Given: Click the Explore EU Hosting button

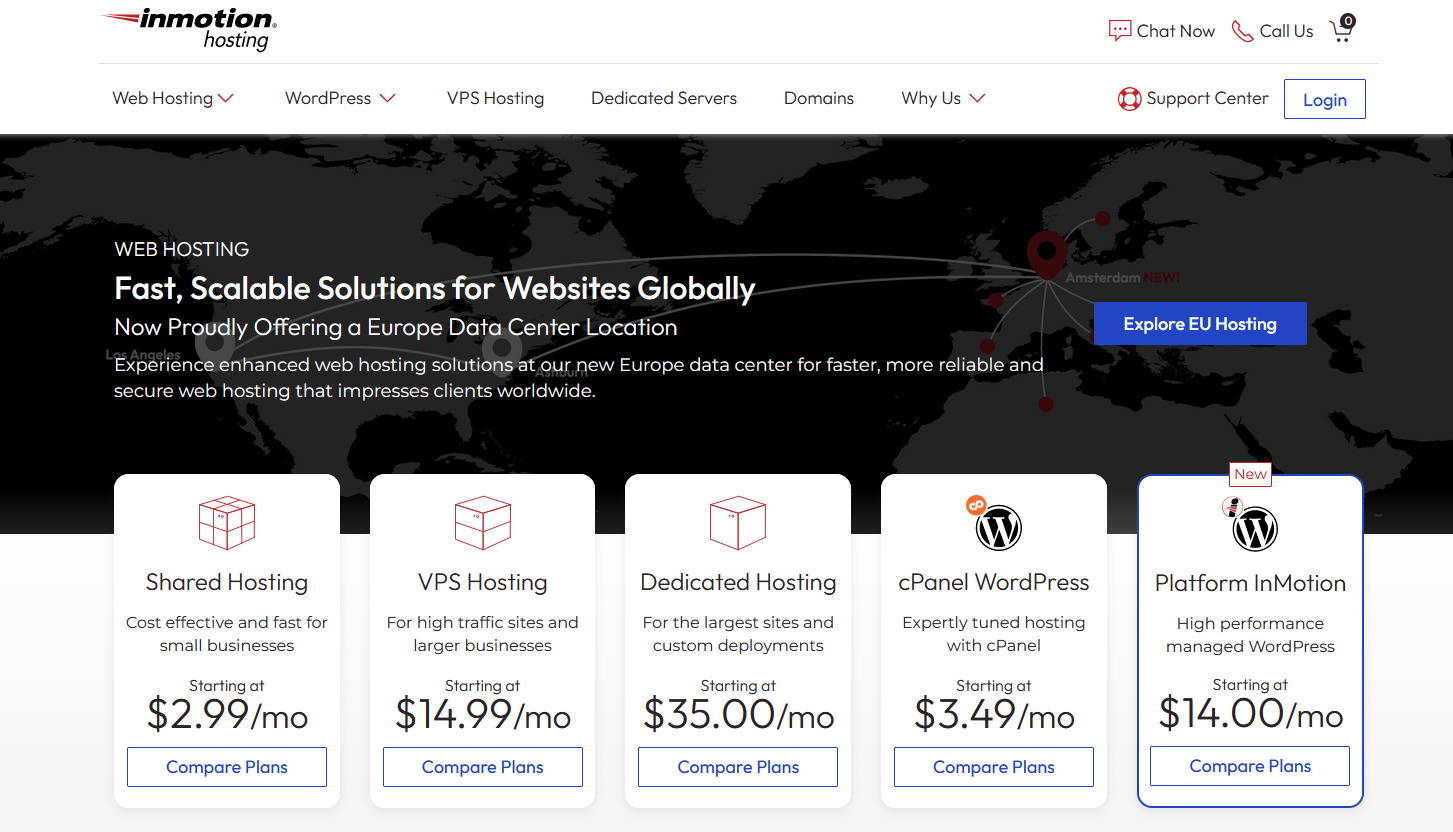Looking at the screenshot, I should 1199,323.
